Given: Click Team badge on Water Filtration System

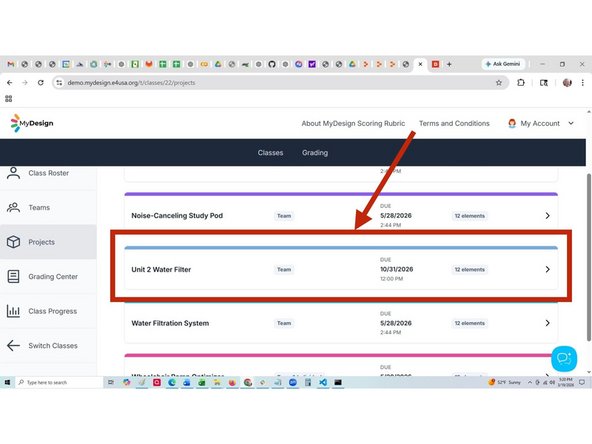Looking at the screenshot, I should (x=284, y=323).
